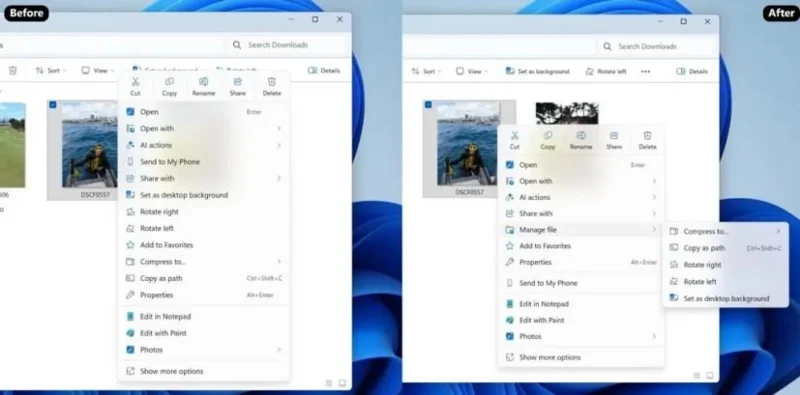Open the View dropdown in the After window

tap(472, 71)
